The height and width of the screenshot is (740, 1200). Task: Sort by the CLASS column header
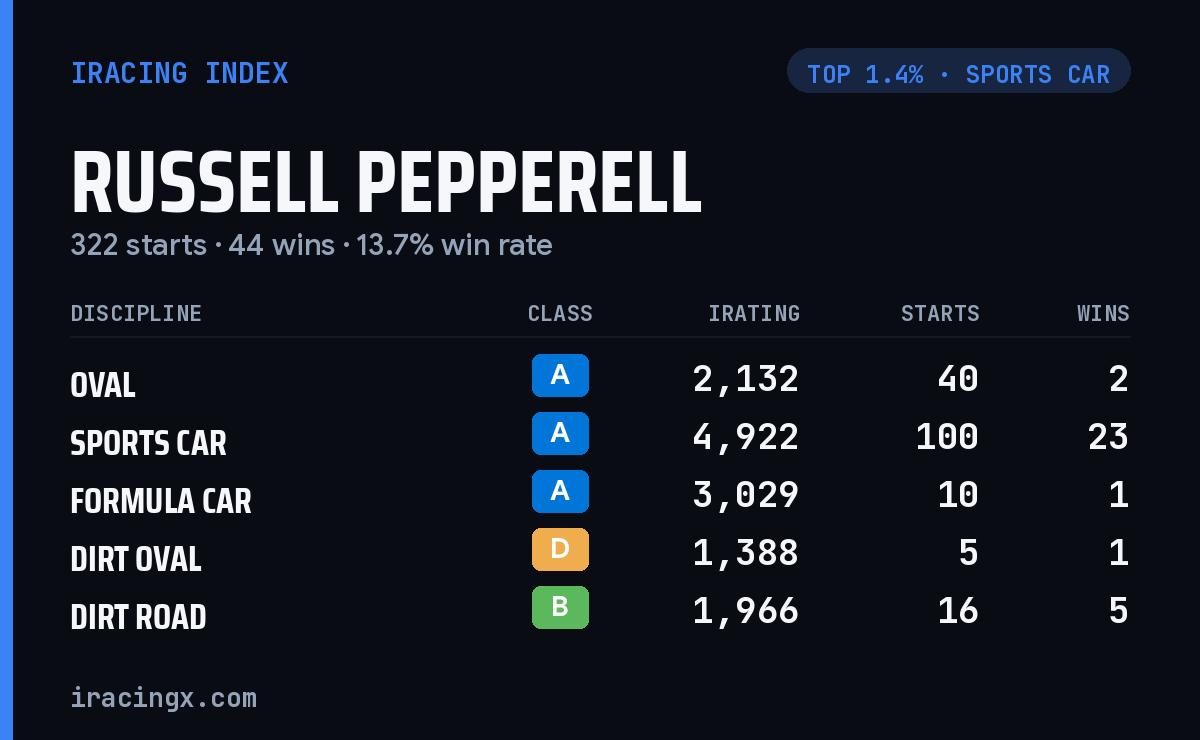pyautogui.click(x=560, y=313)
